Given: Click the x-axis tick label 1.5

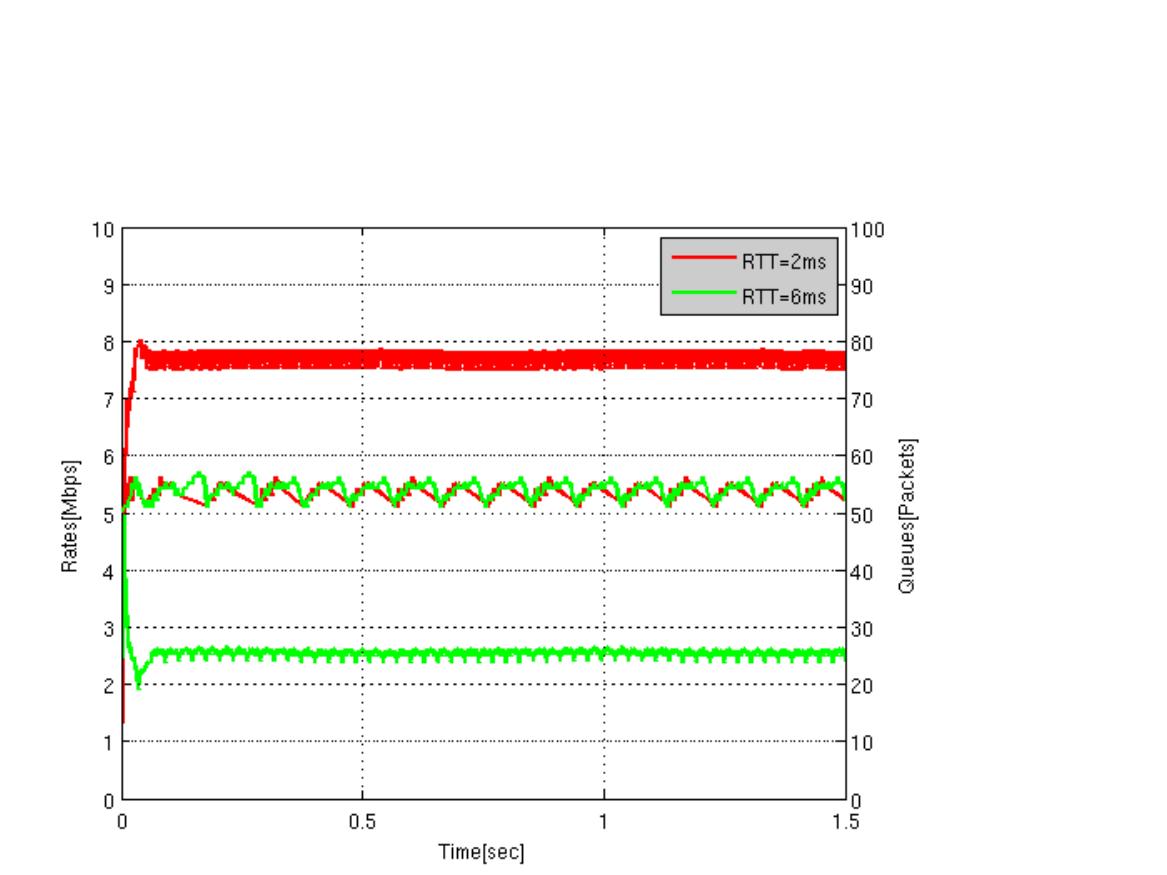Looking at the screenshot, I should click(x=845, y=821).
